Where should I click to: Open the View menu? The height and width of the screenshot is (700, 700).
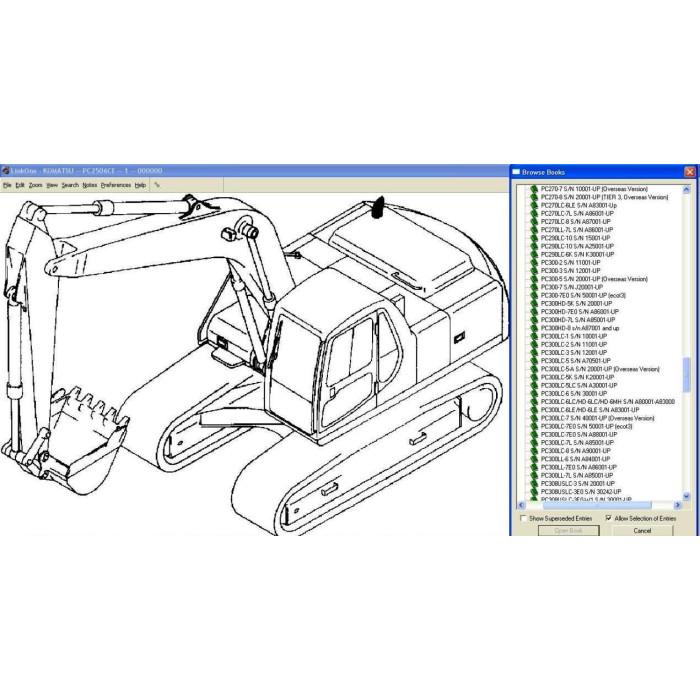coord(52,185)
